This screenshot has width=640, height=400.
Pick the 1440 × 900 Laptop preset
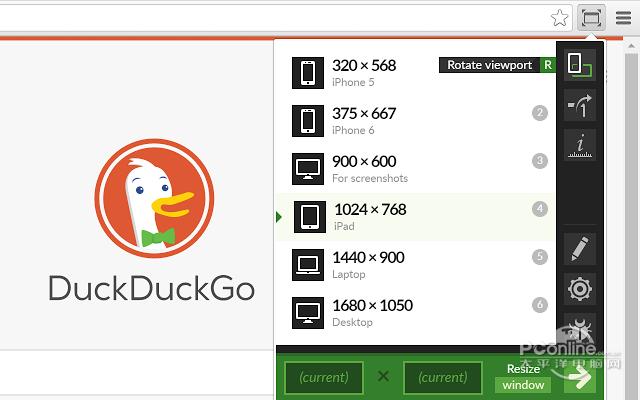(x=416, y=265)
